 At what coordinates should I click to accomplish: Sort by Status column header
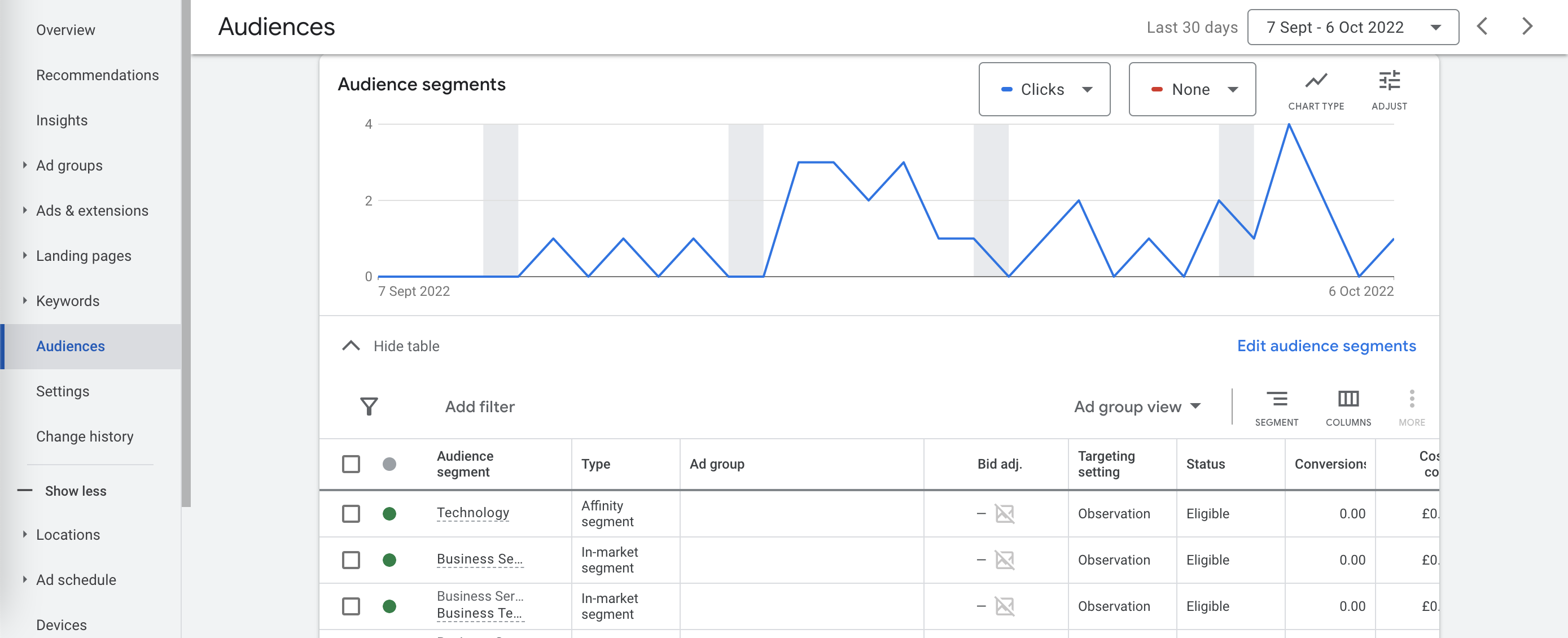(1205, 464)
